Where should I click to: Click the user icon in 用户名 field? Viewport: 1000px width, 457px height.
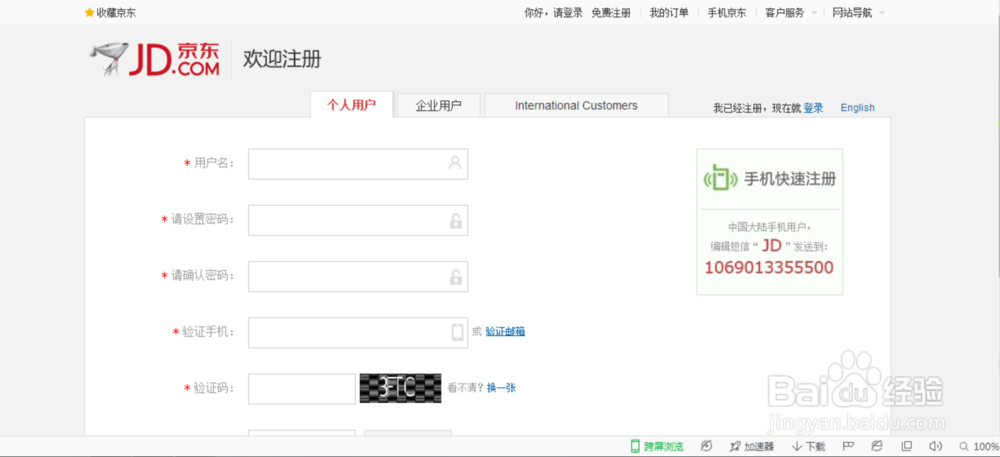(455, 163)
